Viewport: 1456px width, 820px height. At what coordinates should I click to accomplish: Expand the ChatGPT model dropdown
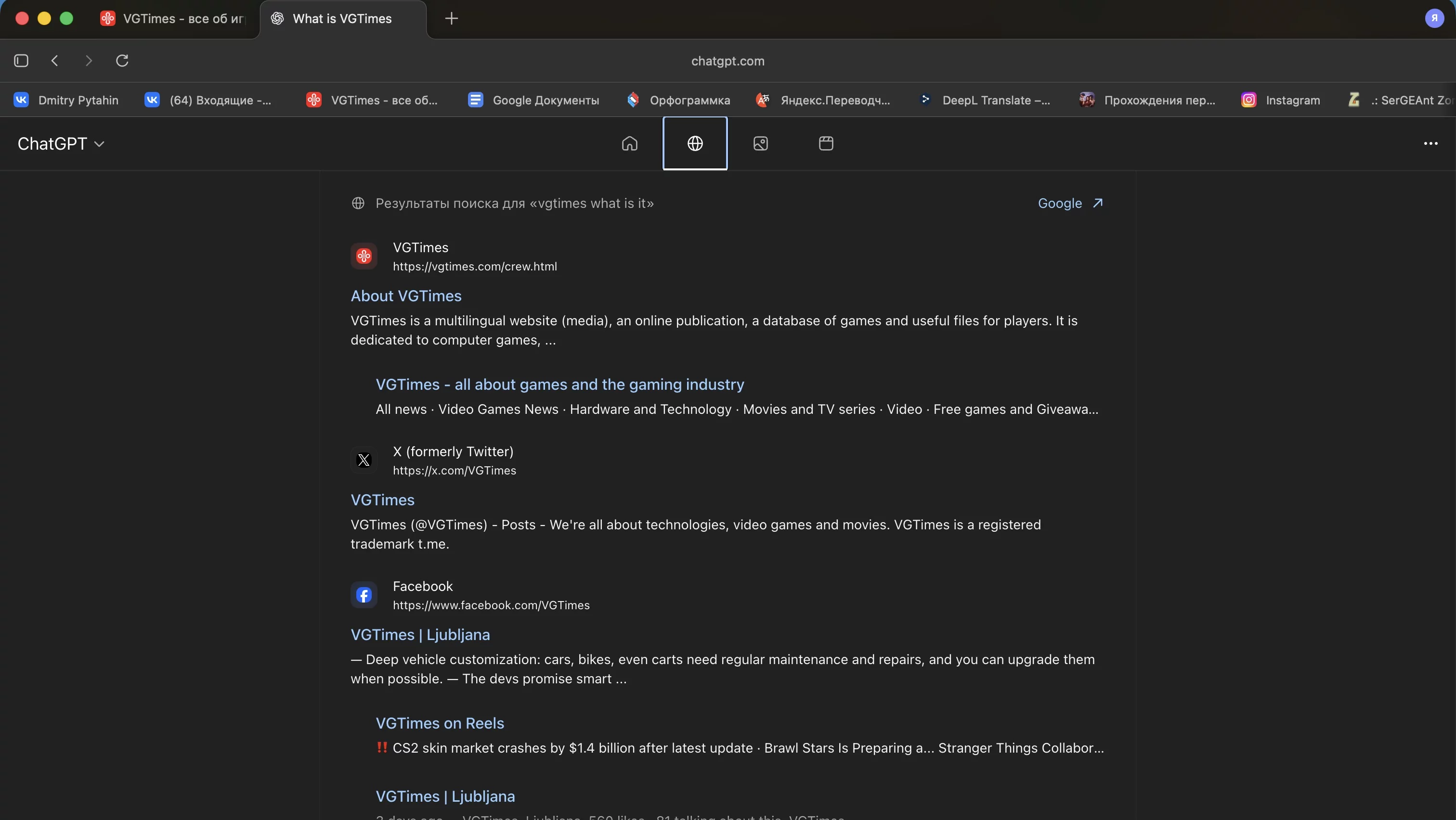(x=61, y=144)
